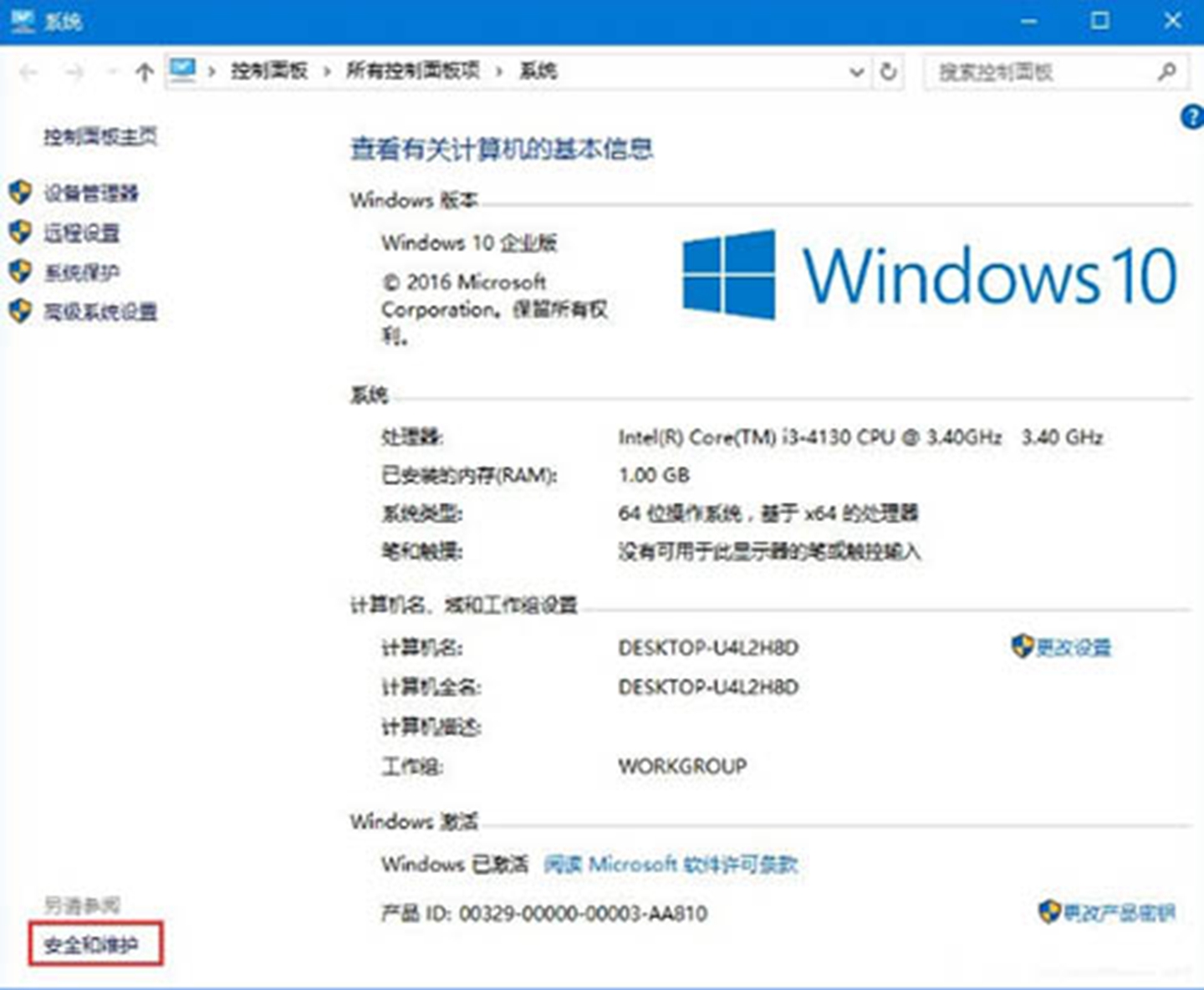Go to 所有控制面板项 in breadcrumb path
Image resolution: width=1204 pixels, height=990 pixels.
(x=413, y=72)
